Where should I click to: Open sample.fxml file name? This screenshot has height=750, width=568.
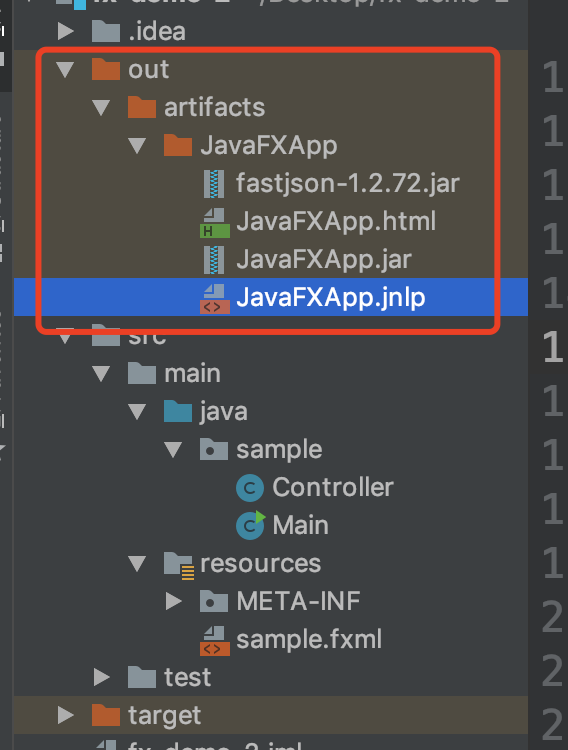(309, 640)
